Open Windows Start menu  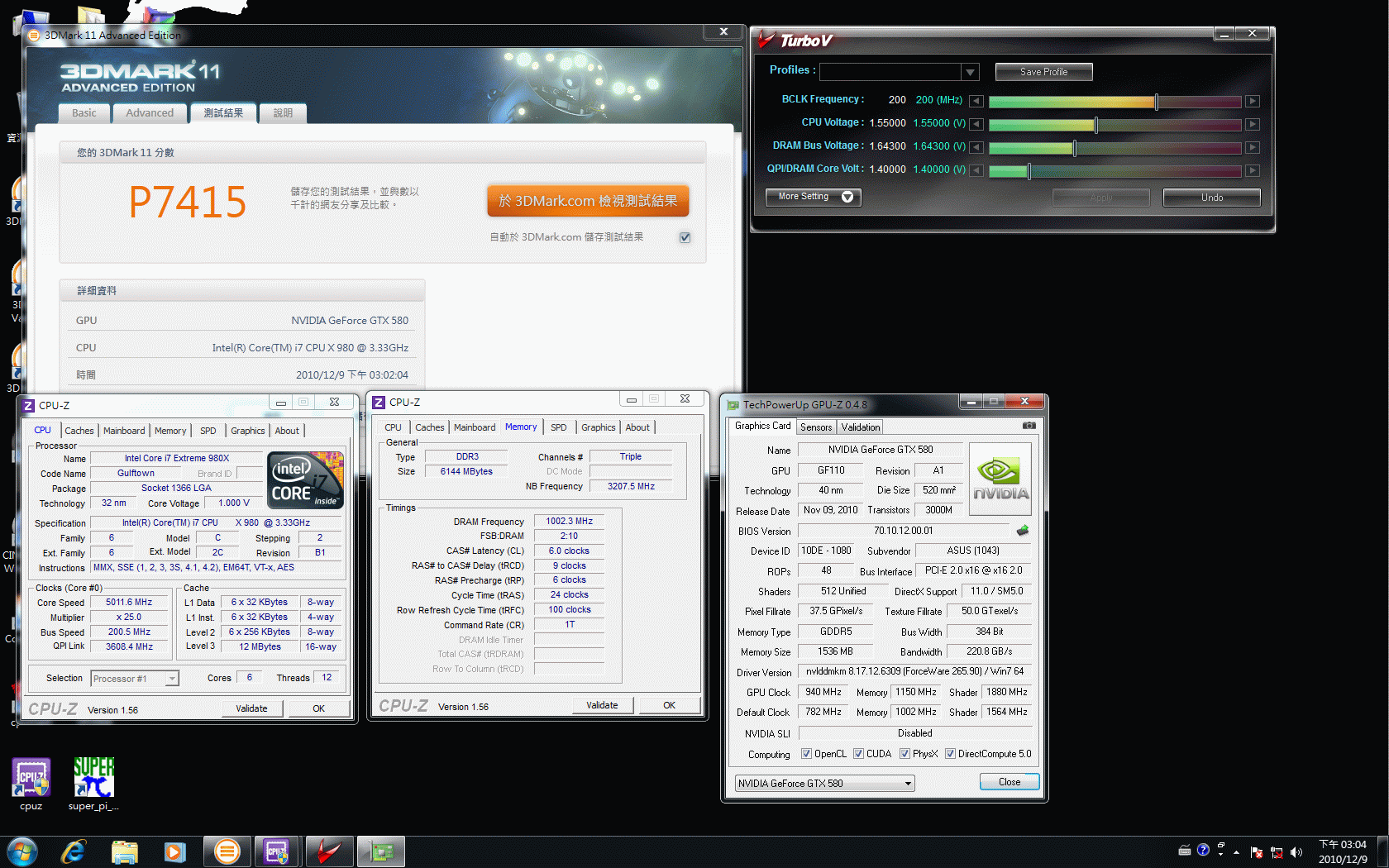[21, 851]
